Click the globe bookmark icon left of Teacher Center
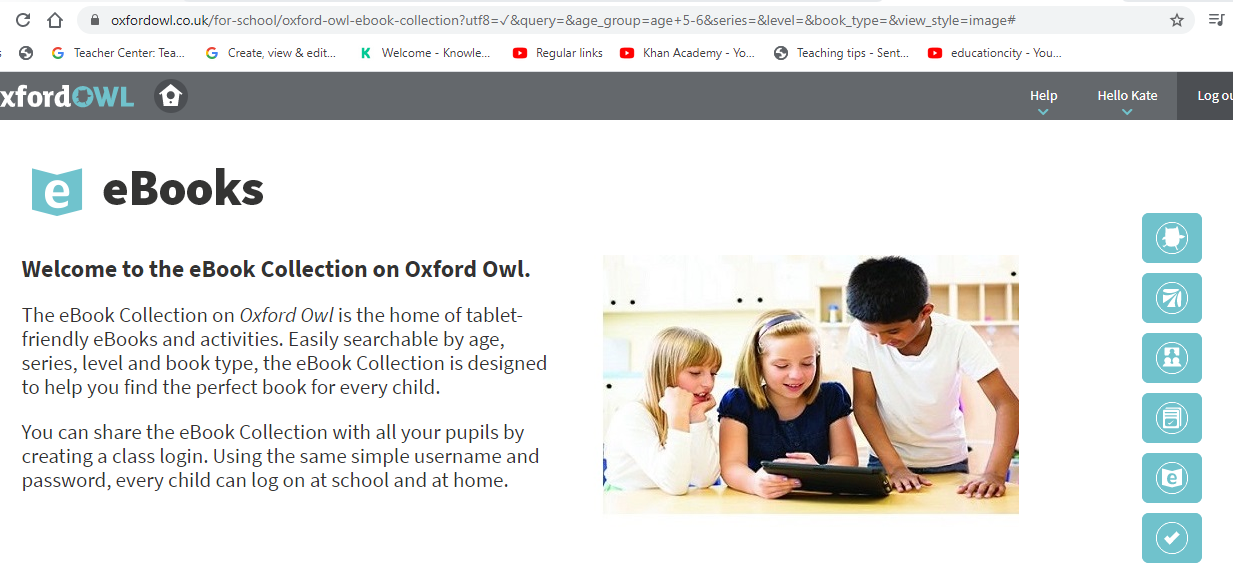Screen dimensions: 1233x577 coord(27,53)
